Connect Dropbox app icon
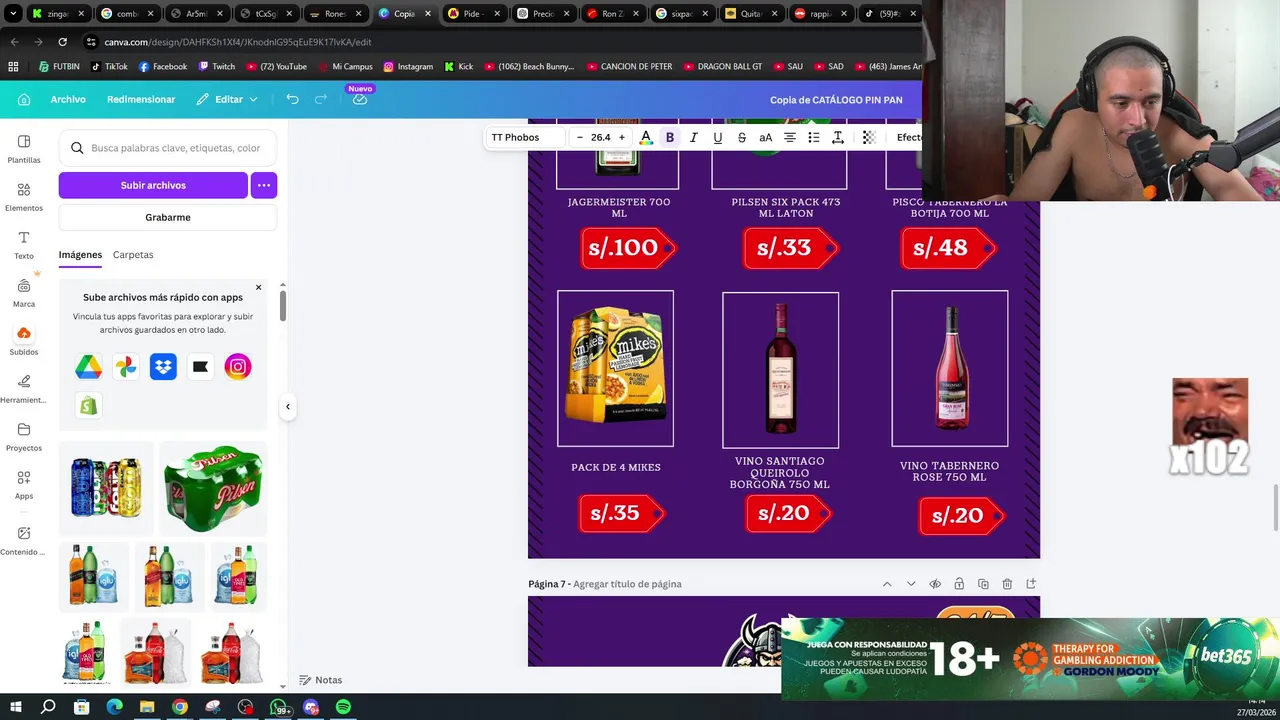This screenshot has width=1280, height=720. (163, 367)
